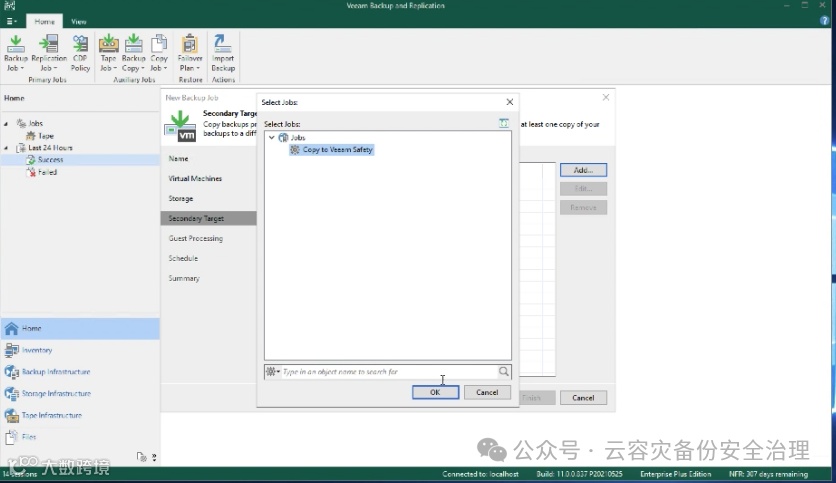This screenshot has height=483, width=836.
Task: Click the build number status text
Action: (x=579, y=474)
